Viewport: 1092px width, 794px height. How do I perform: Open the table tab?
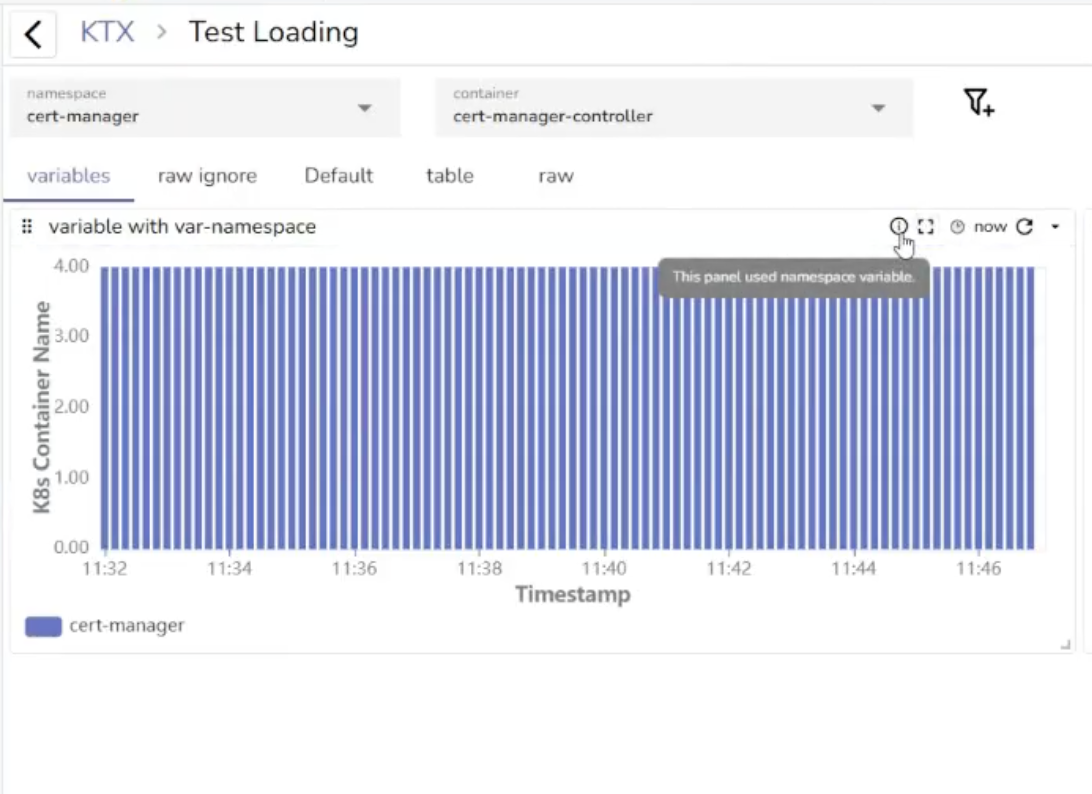click(x=449, y=176)
